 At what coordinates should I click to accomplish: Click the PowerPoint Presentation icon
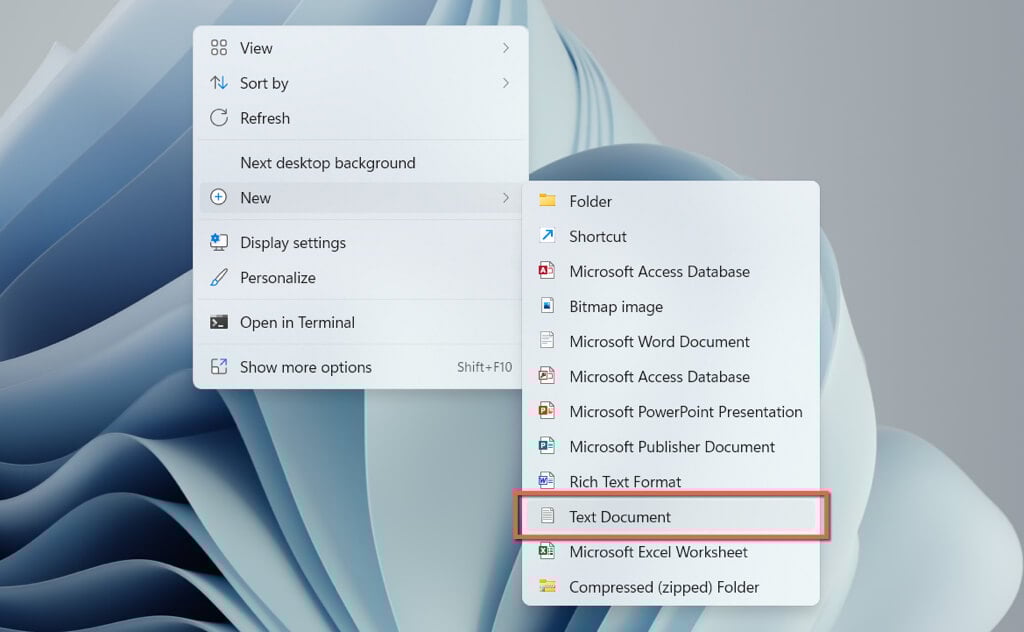pyautogui.click(x=547, y=411)
